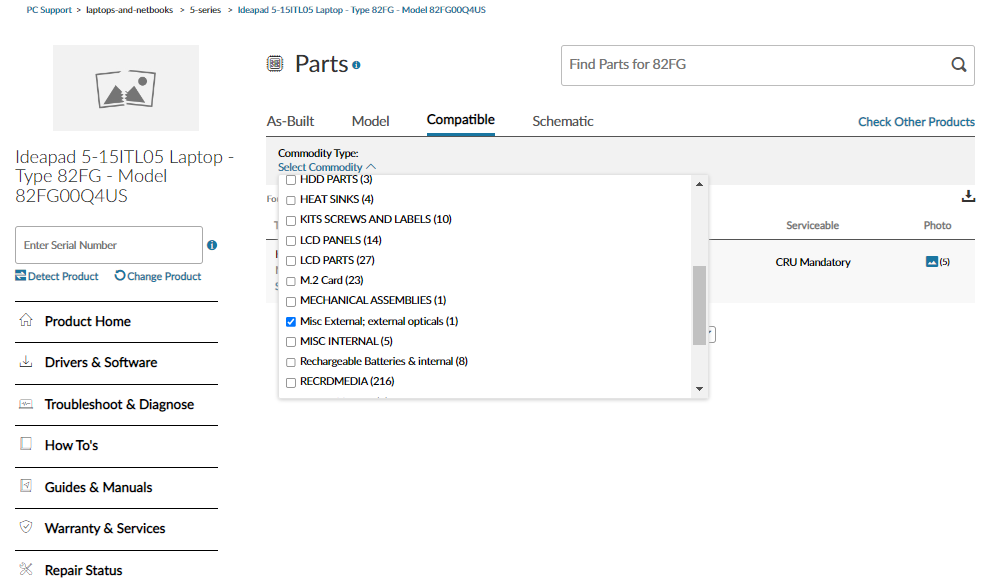Check the HDD PARTS (3) checkbox
The width and height of the screenshot is (995, 578).
coord(291,180)
